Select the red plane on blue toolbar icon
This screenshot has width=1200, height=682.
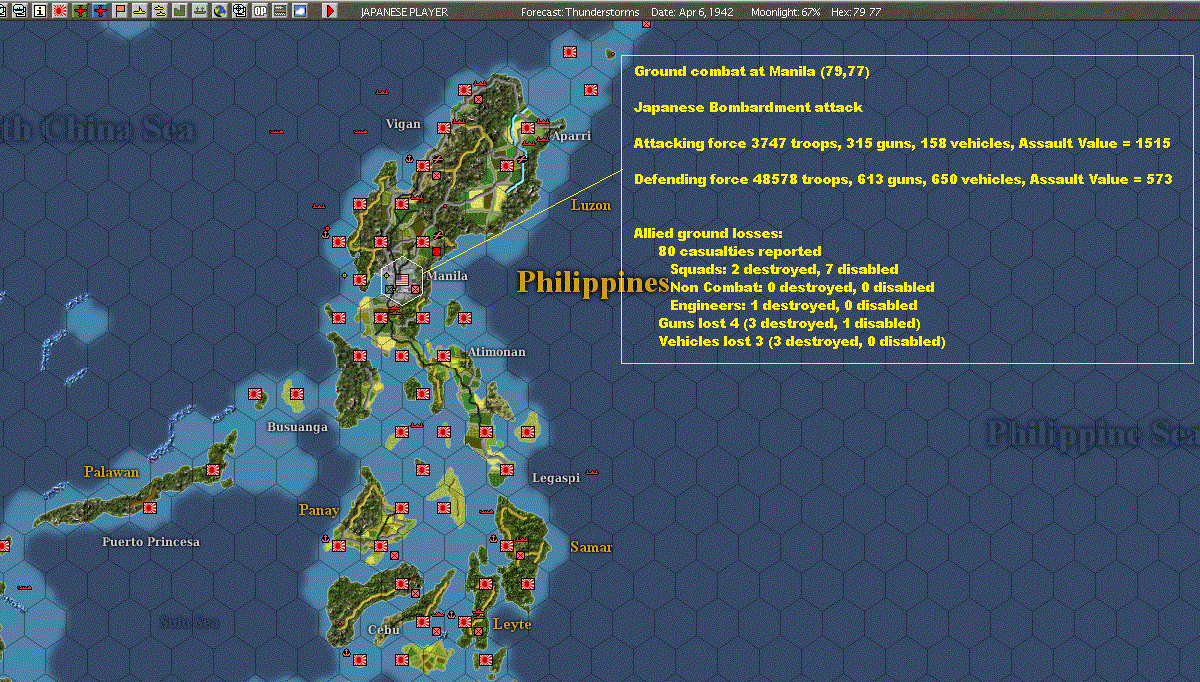(x=100, y=11)
